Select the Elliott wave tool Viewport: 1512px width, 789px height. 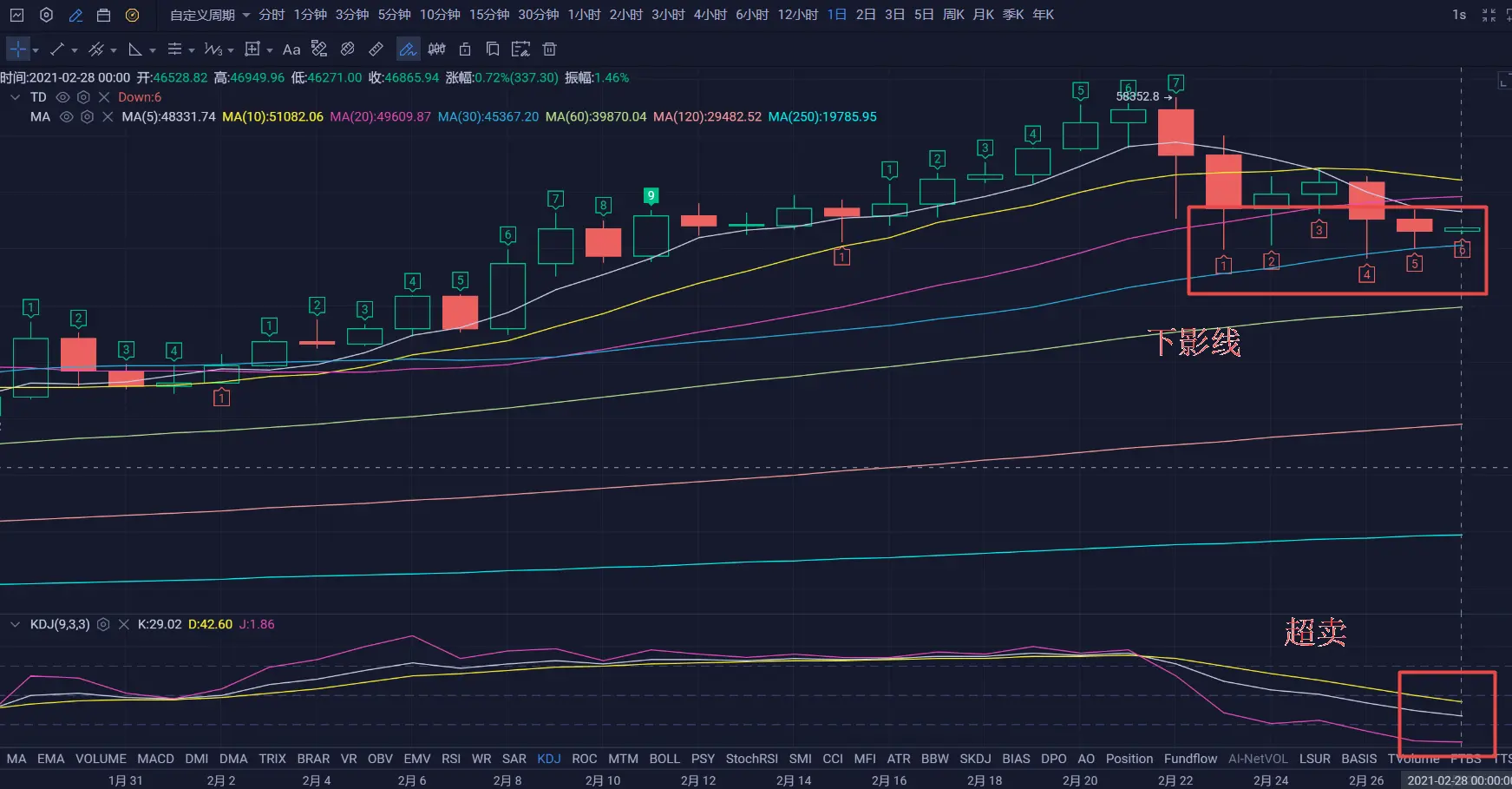213,49
